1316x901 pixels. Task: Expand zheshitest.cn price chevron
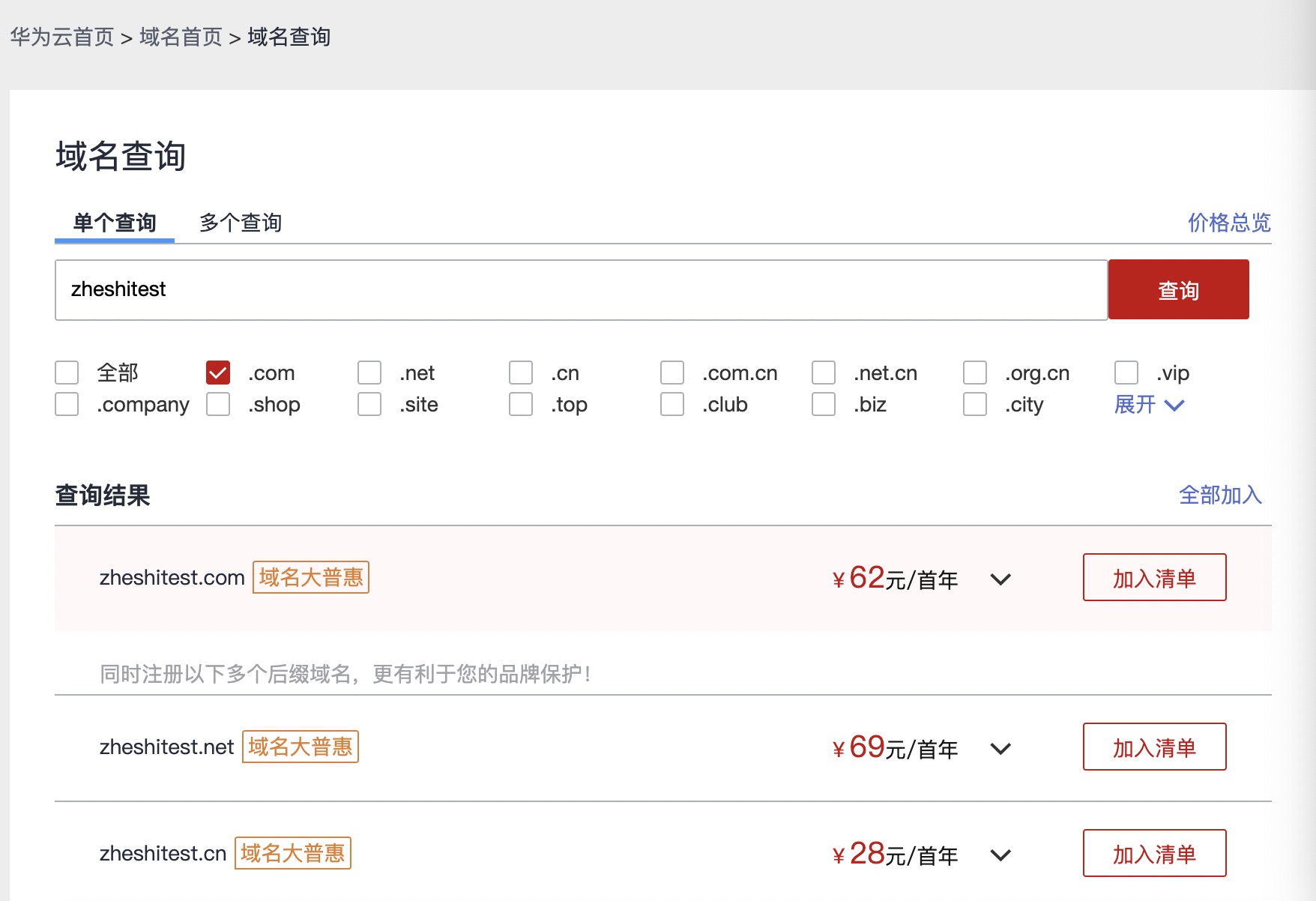[1000, 855]
